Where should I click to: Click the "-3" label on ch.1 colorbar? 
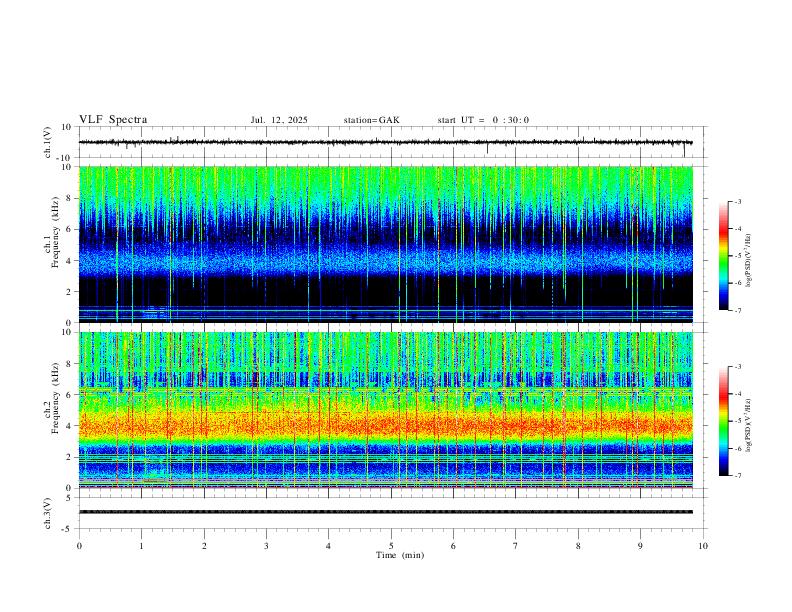tap(738, 202)
